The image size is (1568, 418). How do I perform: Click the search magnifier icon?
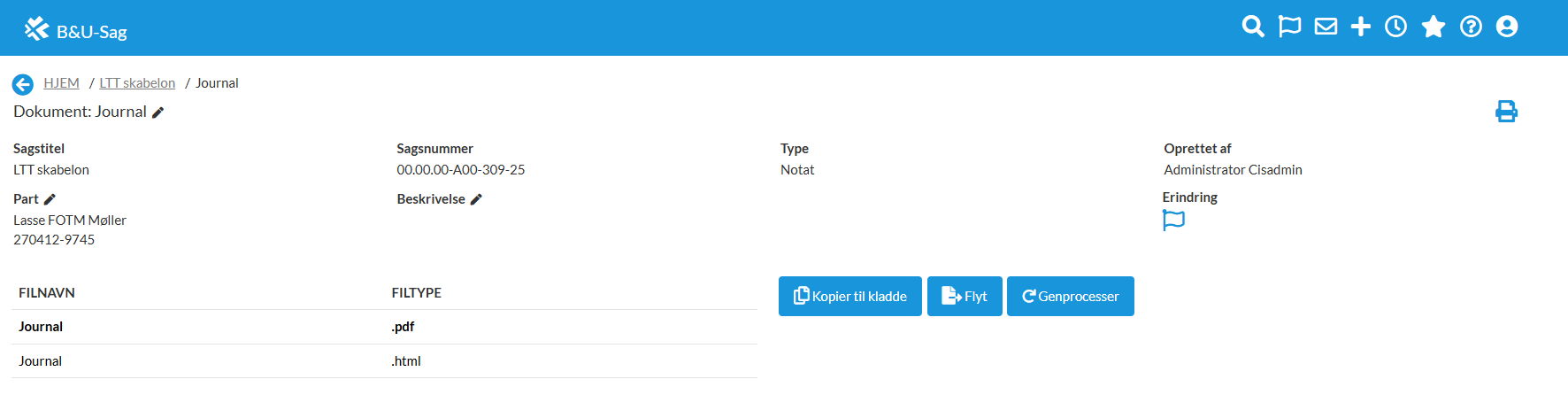pyautogui.click(x=1253, y=27)
